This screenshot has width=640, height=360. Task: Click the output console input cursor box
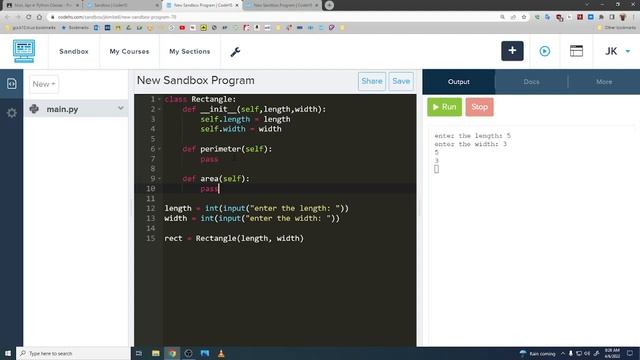(436, 169)
